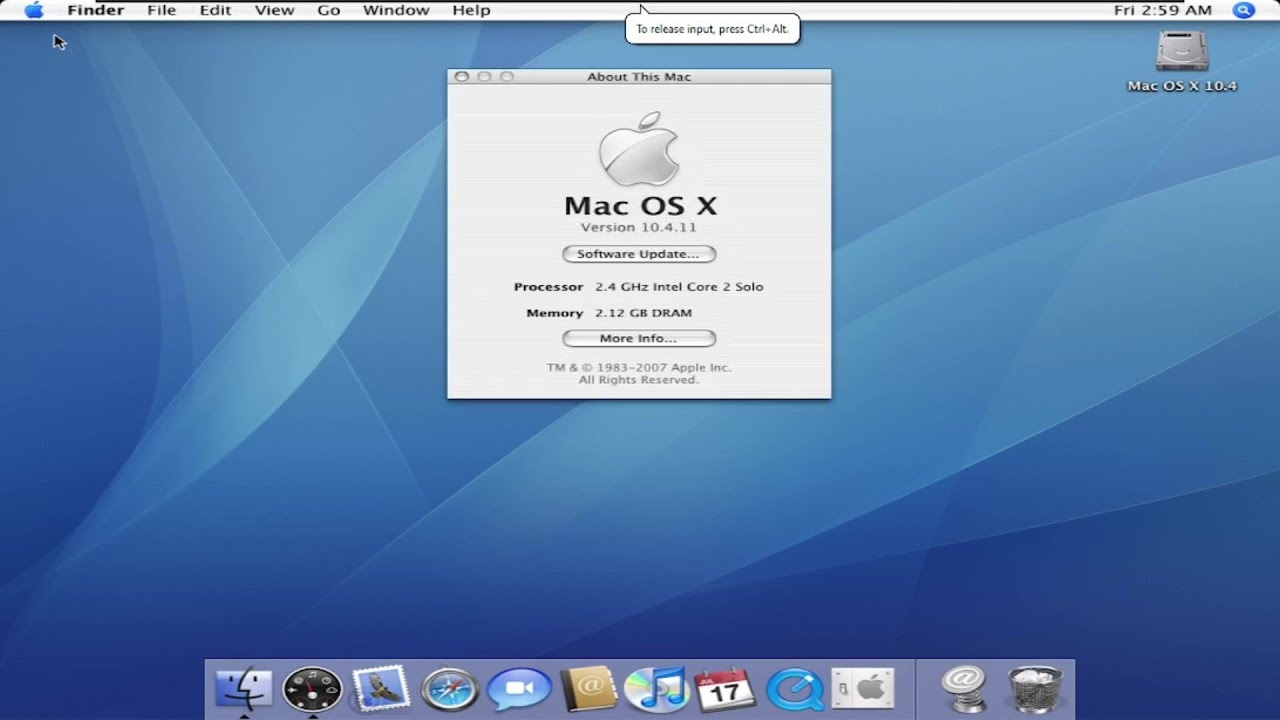Open the Help menu

click(x=471, y=10)
